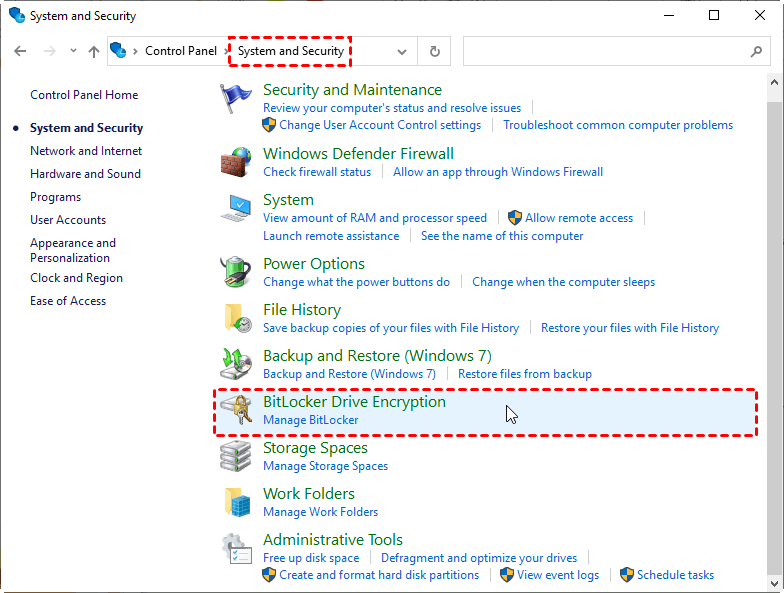Go back with the Back arrow

[x=20, y=51]
